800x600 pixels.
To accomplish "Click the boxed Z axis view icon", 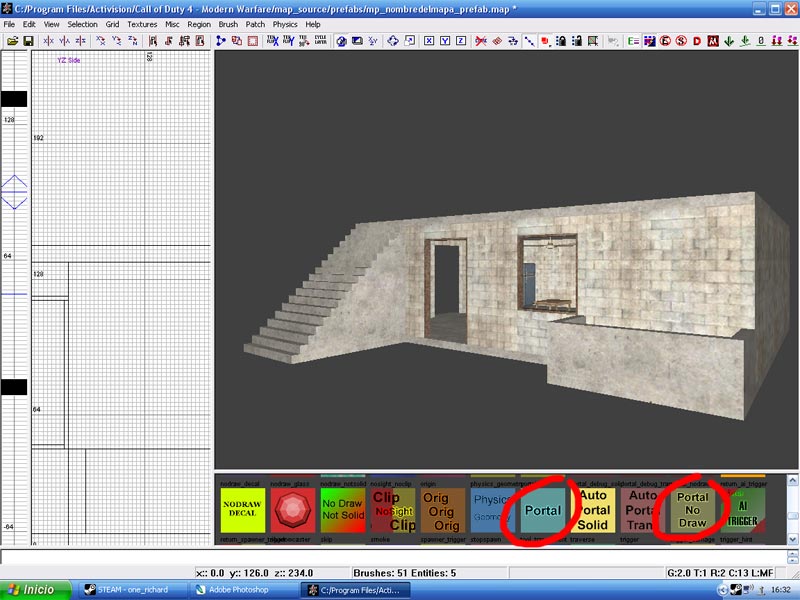I will (461, 41).
